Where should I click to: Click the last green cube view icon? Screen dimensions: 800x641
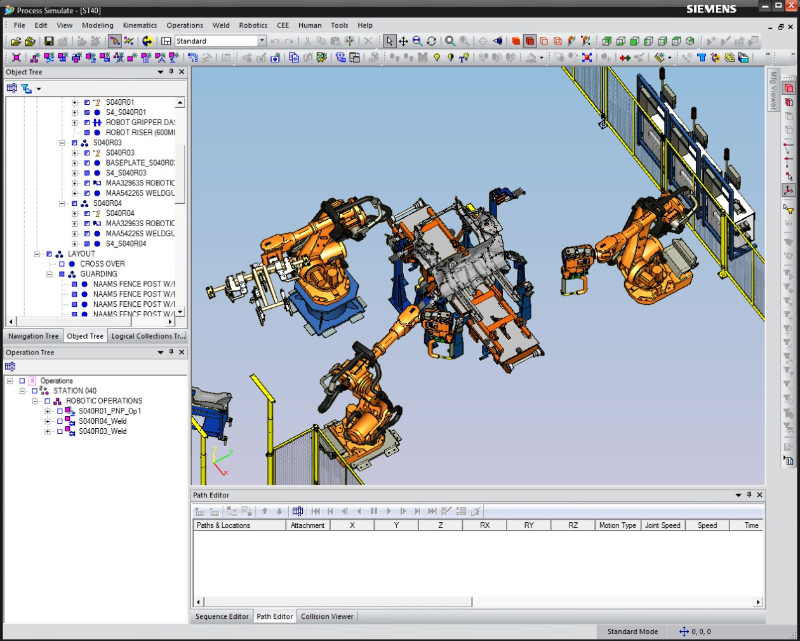tap(690, 41)
